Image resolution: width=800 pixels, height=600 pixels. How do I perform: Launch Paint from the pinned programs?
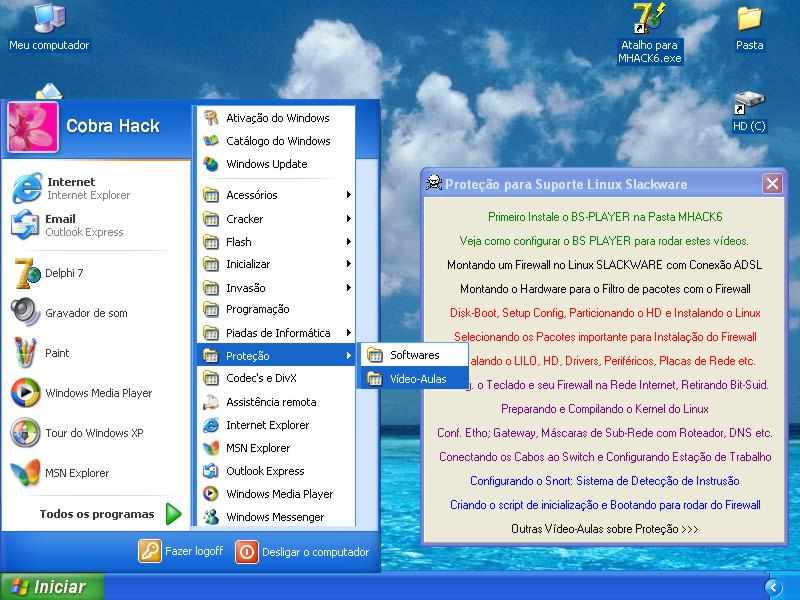point(56,353)
